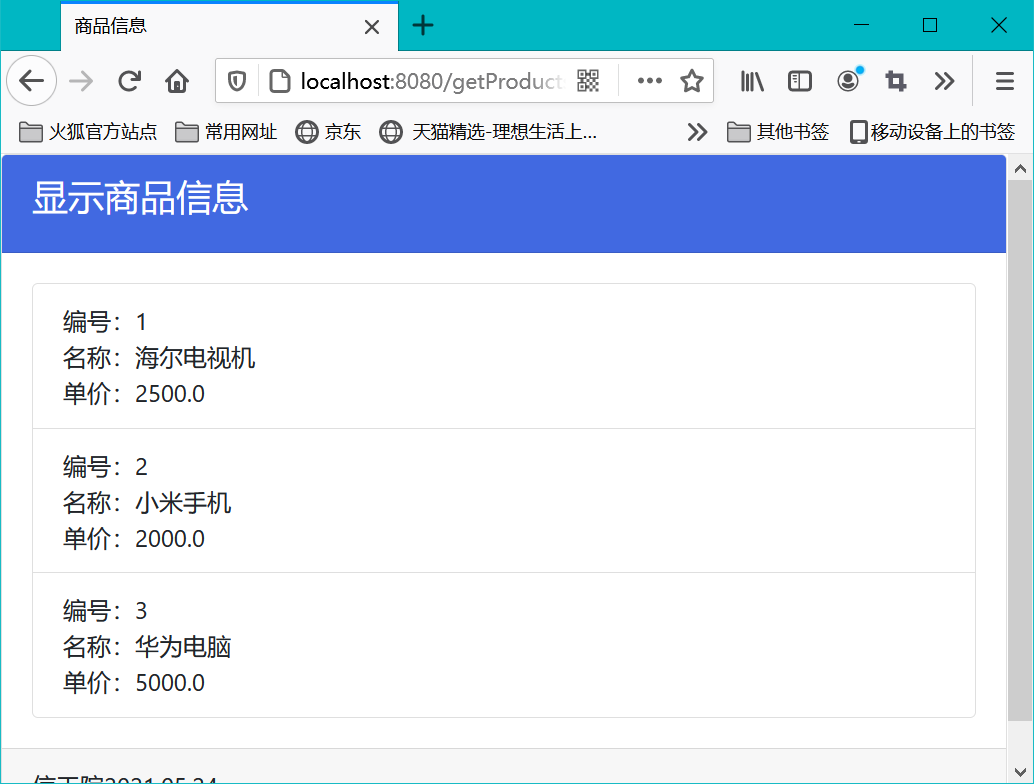Click product name 华为电脑

(183, 647)
